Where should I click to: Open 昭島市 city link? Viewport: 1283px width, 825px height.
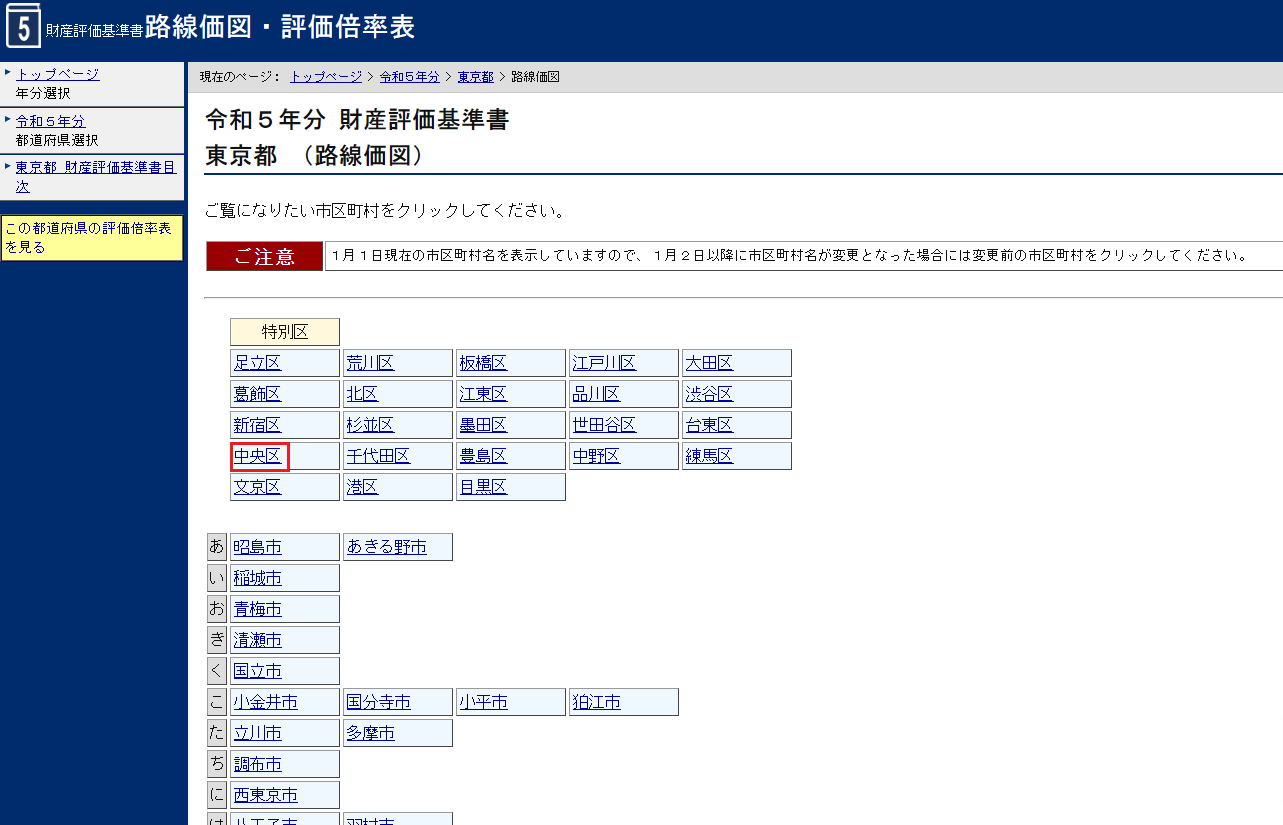coord(257,547)
